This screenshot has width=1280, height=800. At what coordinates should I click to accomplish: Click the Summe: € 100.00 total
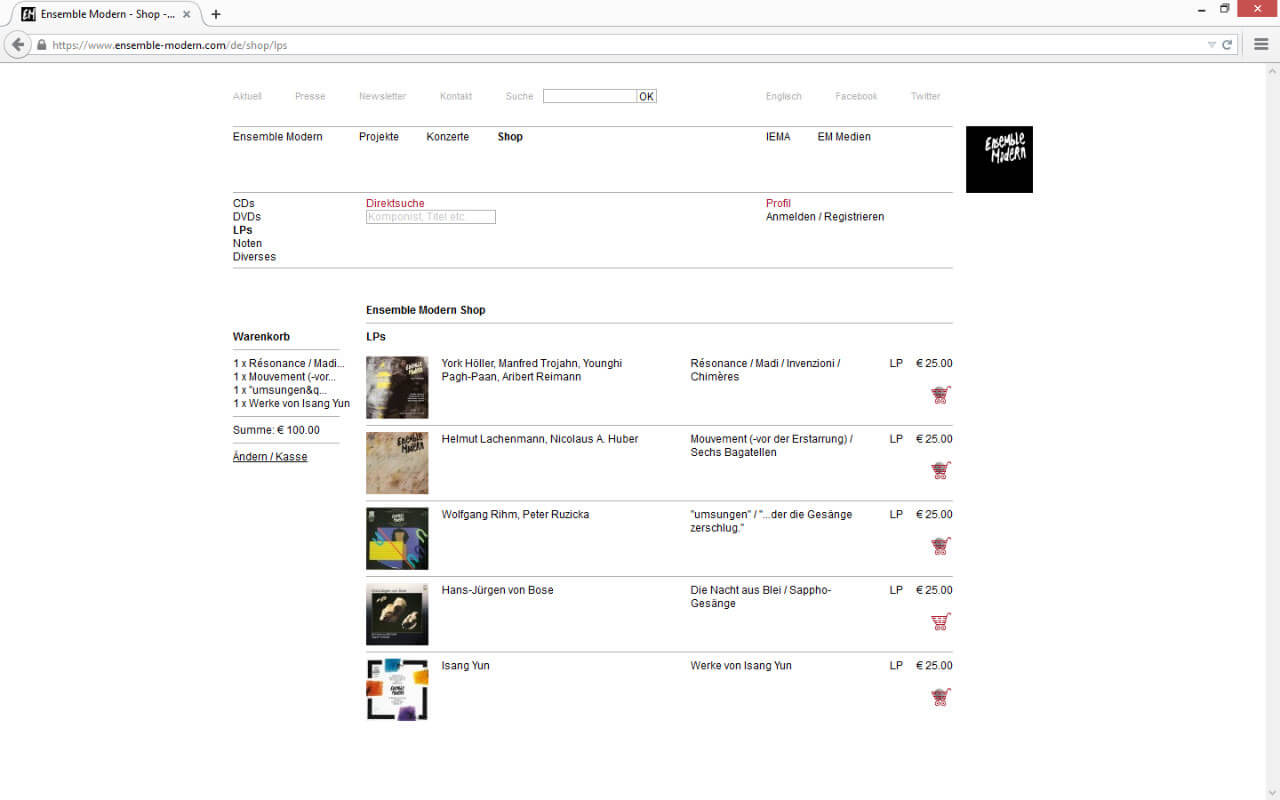[x=276, y=430]
